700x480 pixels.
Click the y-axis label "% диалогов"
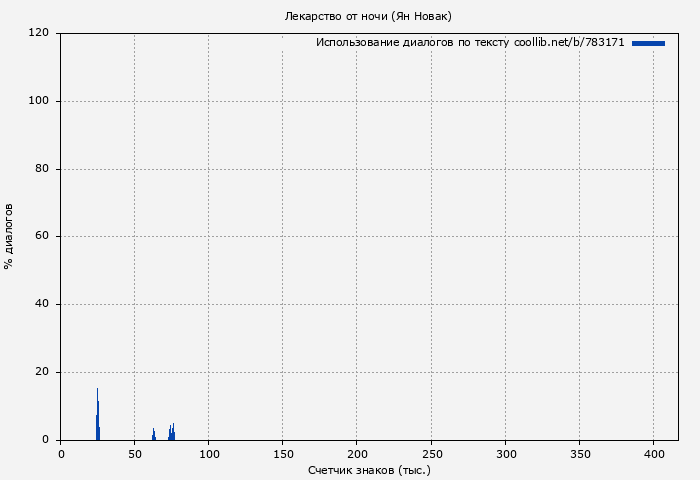pyautogui.click(x=9, y=236)
